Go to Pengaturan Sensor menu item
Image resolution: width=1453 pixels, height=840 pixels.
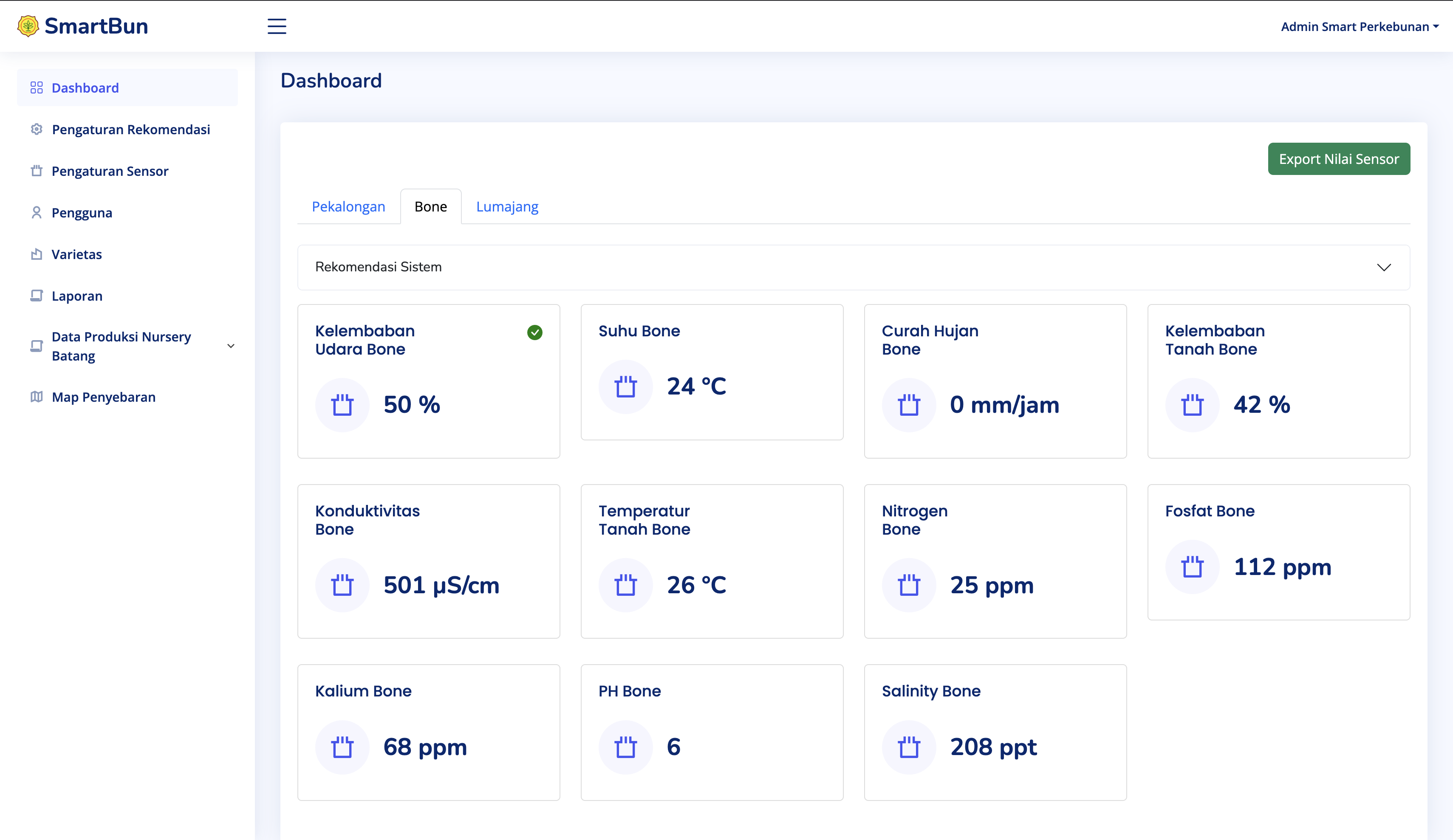click(x=127, y=171)
